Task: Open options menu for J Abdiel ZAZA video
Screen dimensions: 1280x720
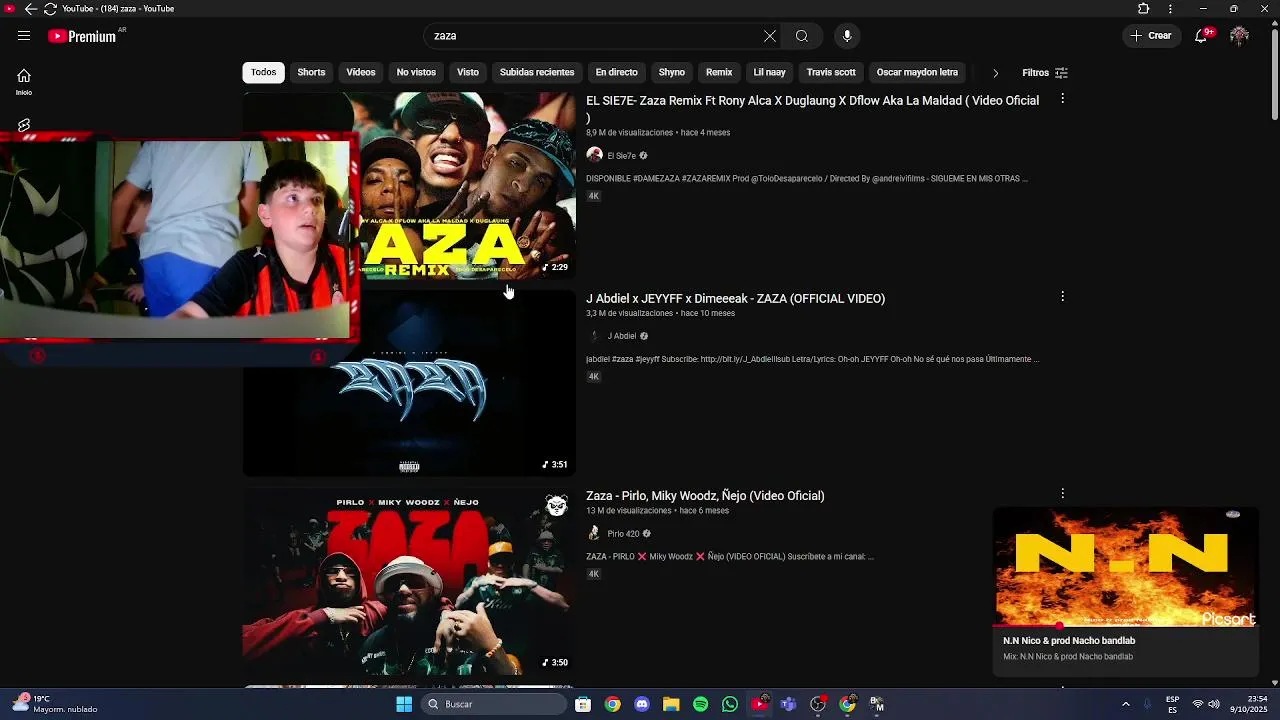Action: (1062, 297)
